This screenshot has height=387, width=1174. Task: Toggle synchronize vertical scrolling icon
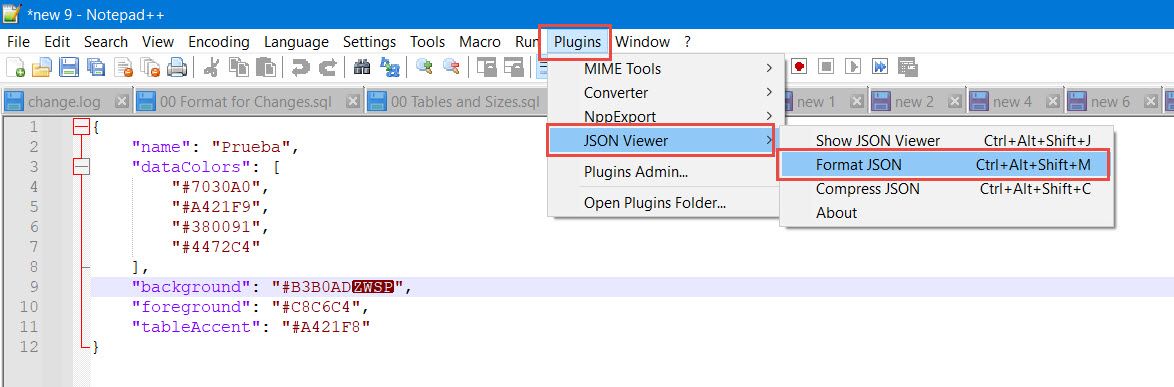[487, 67]
